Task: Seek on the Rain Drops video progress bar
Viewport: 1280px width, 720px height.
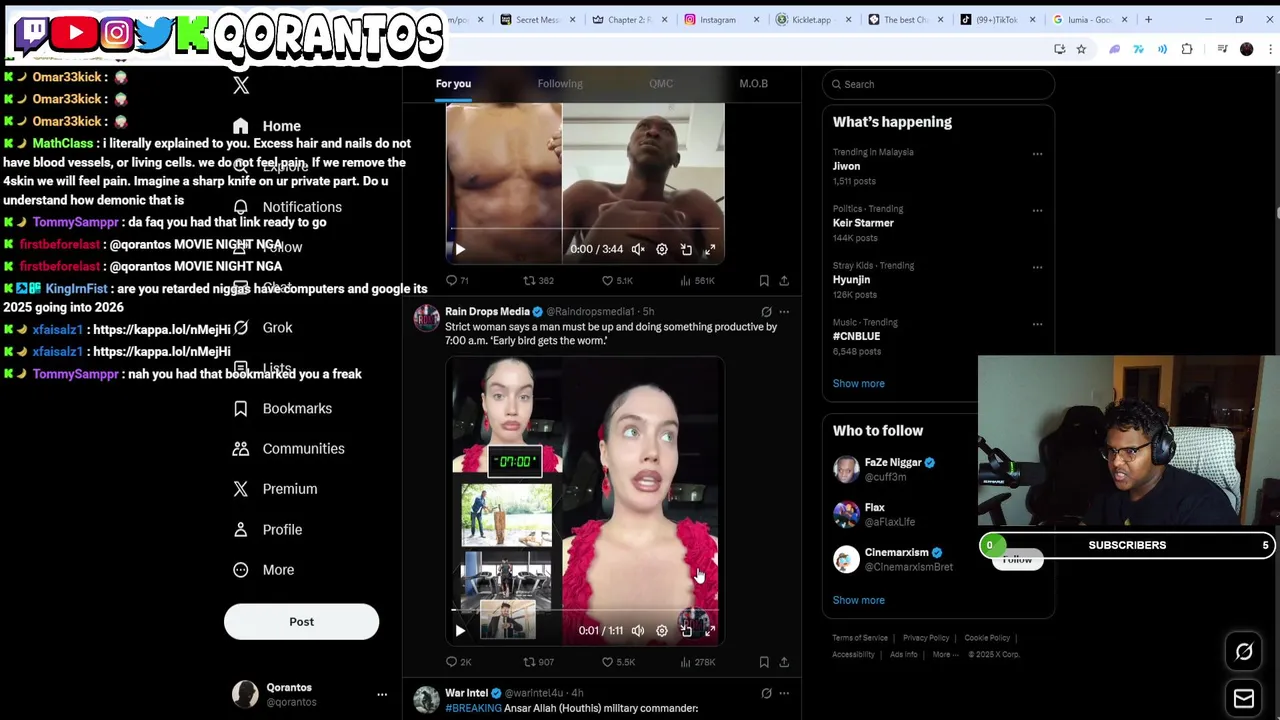Action: coord(585,609)
